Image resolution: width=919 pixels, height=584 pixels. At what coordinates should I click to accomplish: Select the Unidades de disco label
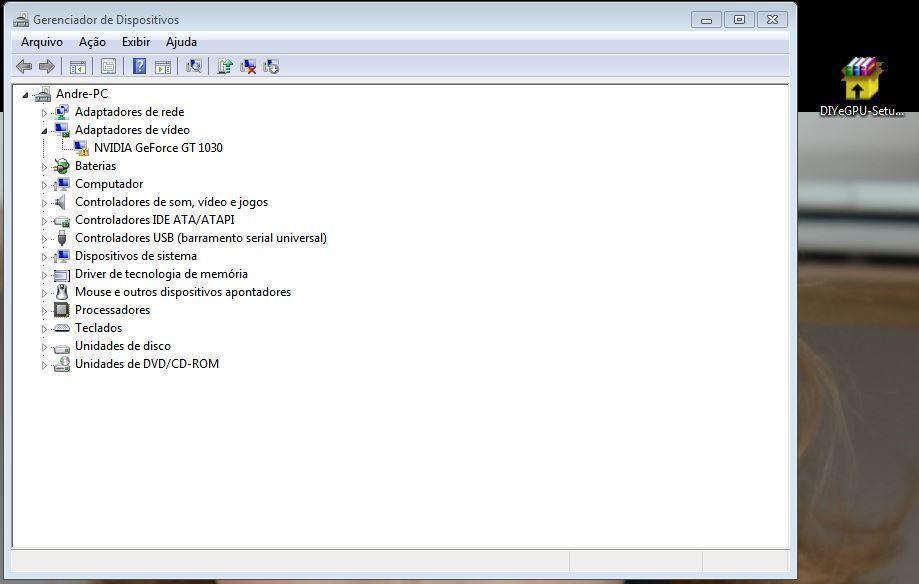[123, 346]
